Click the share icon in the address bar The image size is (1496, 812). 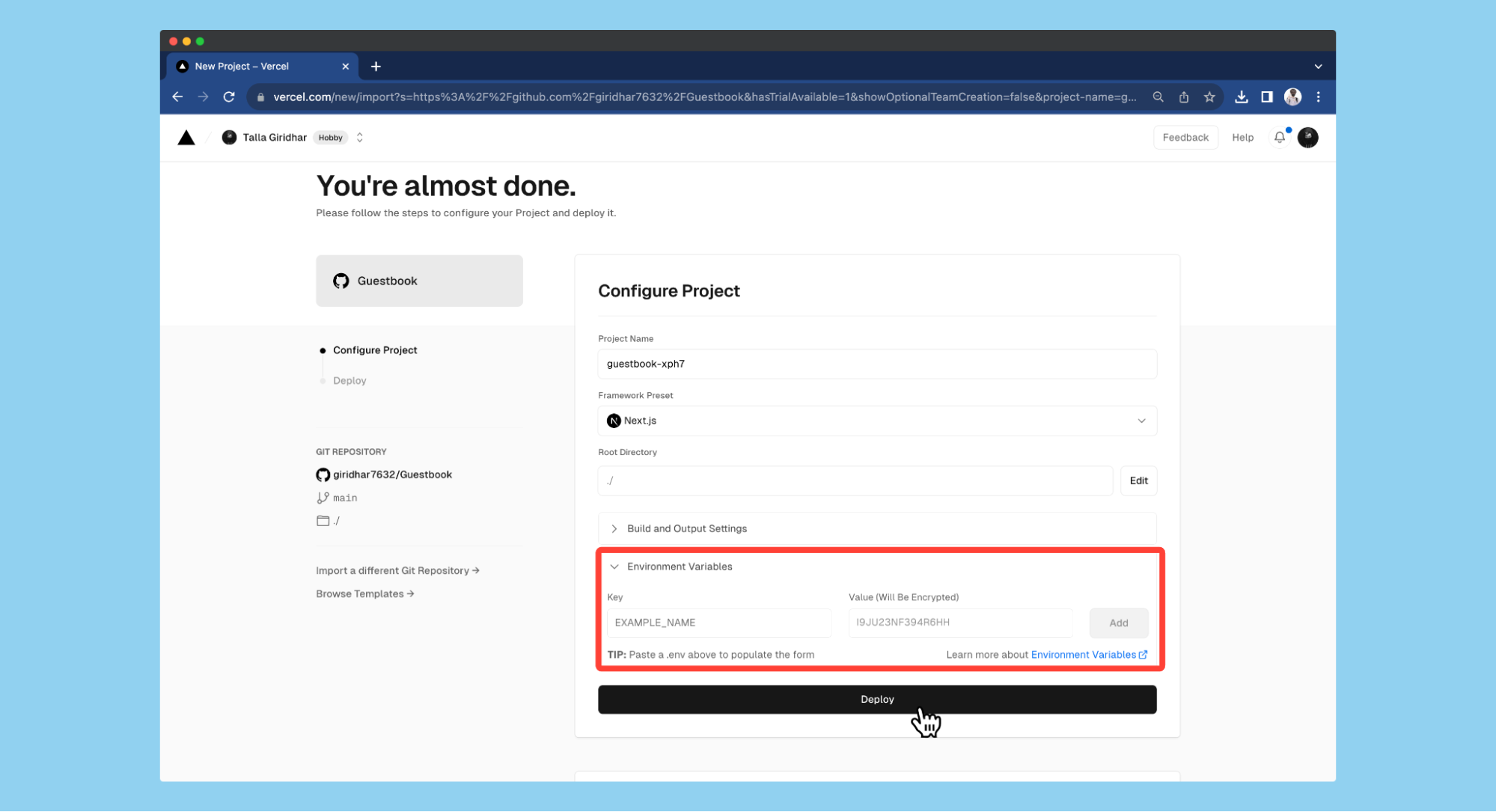pyautogui.click(x=1184, y=97)
